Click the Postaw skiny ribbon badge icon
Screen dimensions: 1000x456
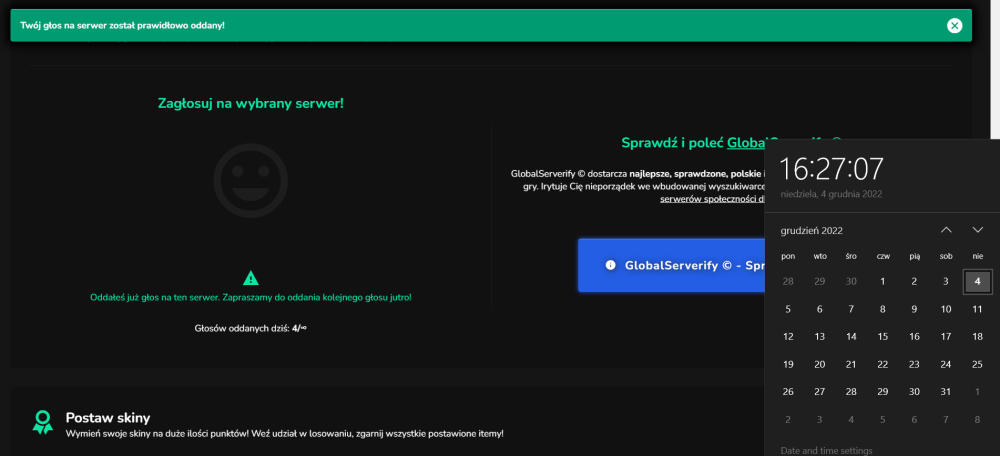pyautogui.click(x=43, y=423)
